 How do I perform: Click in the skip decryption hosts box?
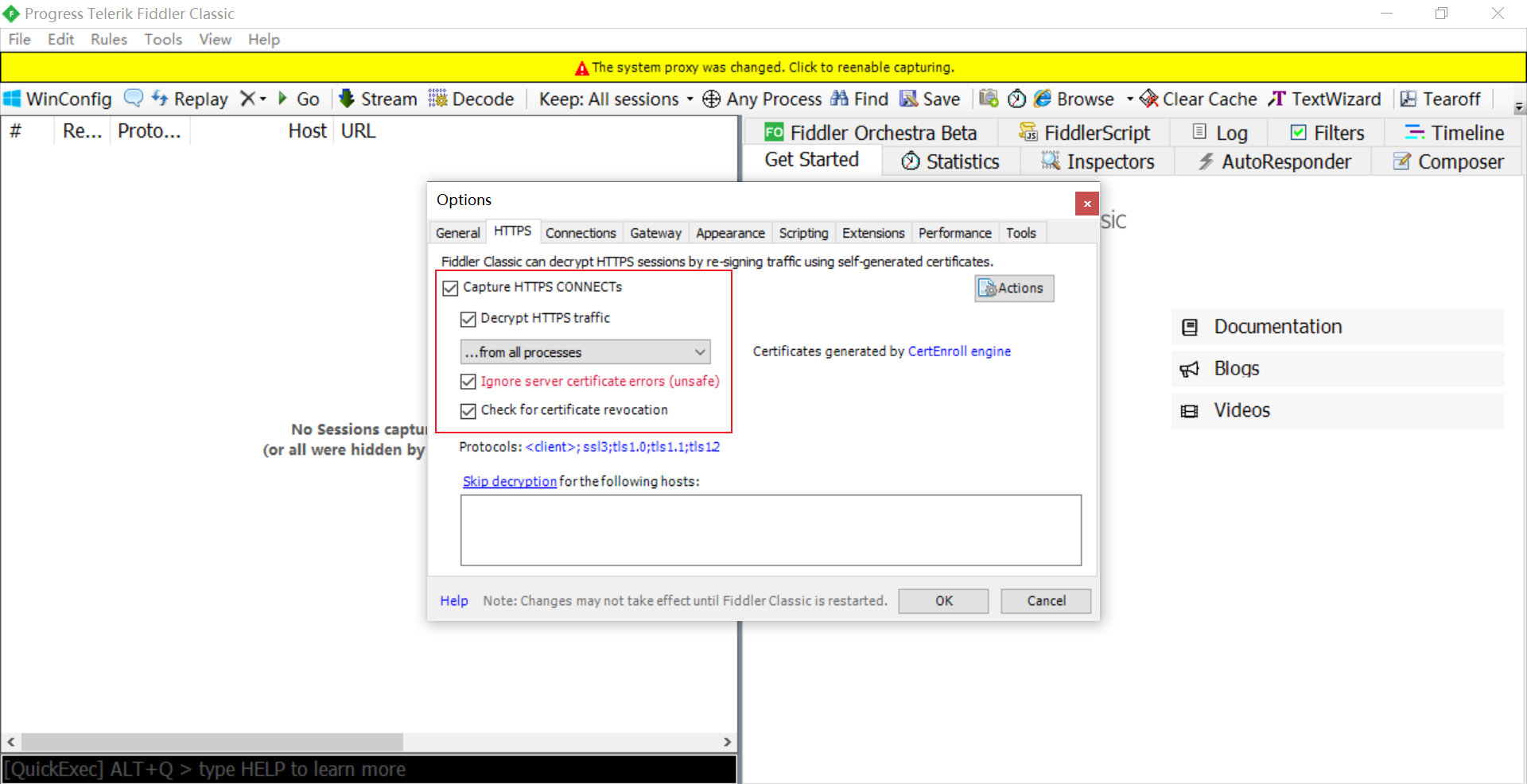771,530
